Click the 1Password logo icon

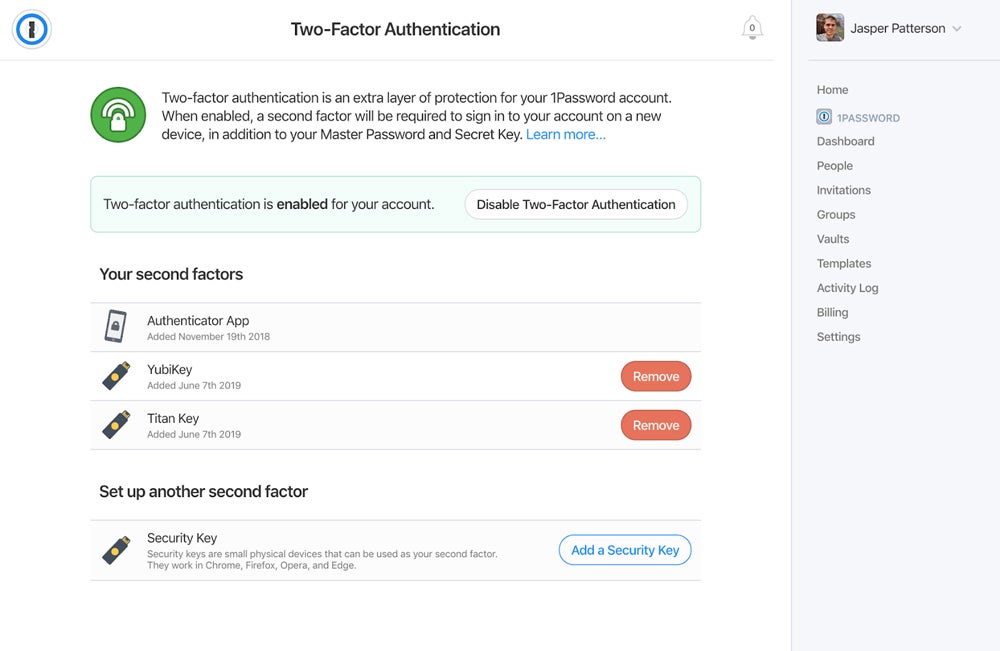(x=32, y=30)
